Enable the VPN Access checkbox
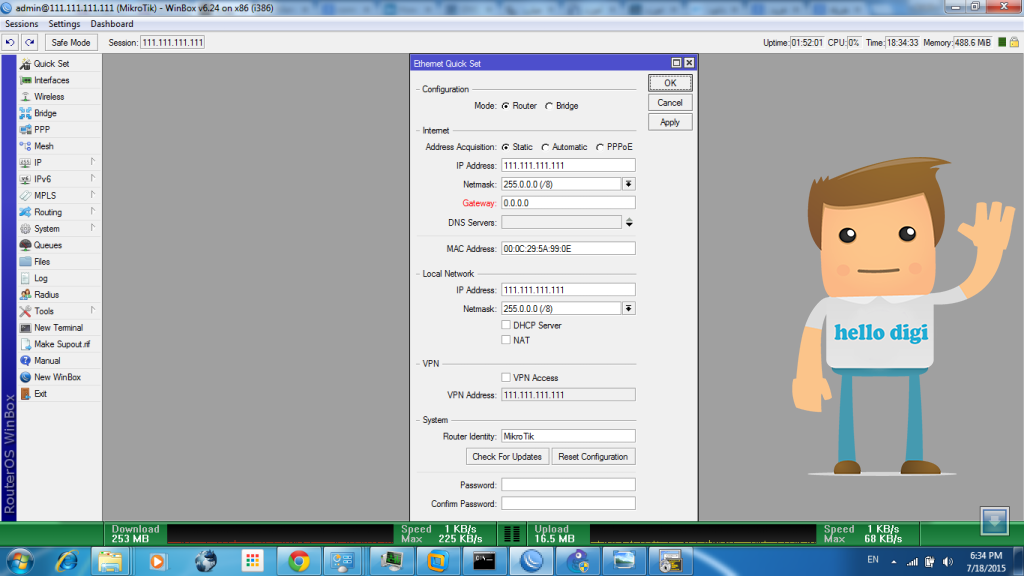Viewport: 1024px width, 576px height. tap(506, 377)
